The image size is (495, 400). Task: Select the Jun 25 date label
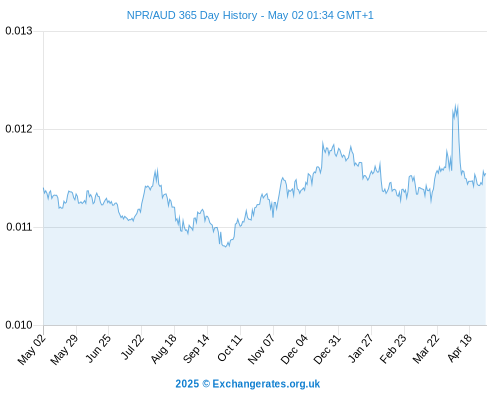(97, 348)
